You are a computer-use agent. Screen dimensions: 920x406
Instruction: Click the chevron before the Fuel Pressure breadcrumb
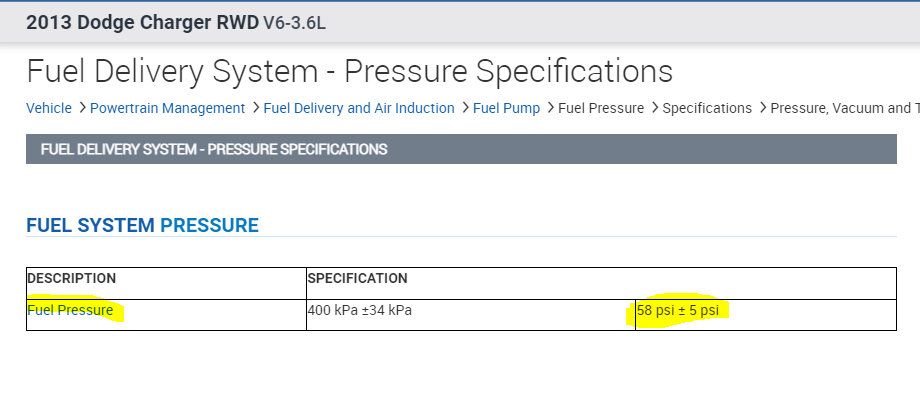[550, 108]
